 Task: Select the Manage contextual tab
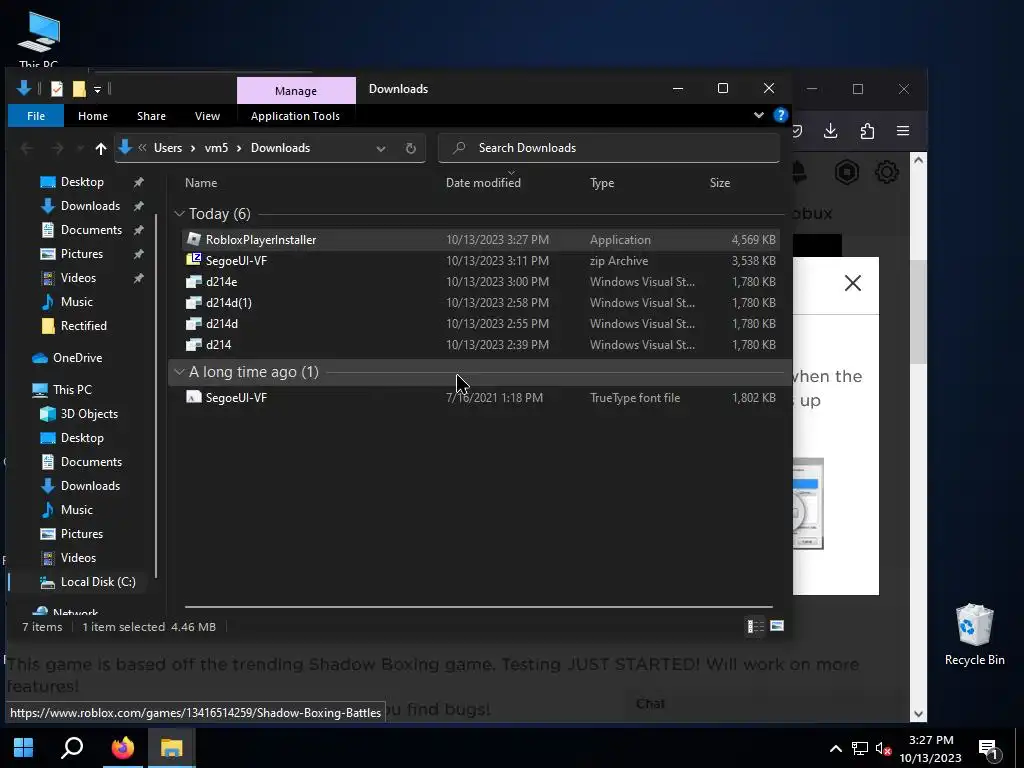click(x=296, y=91)
